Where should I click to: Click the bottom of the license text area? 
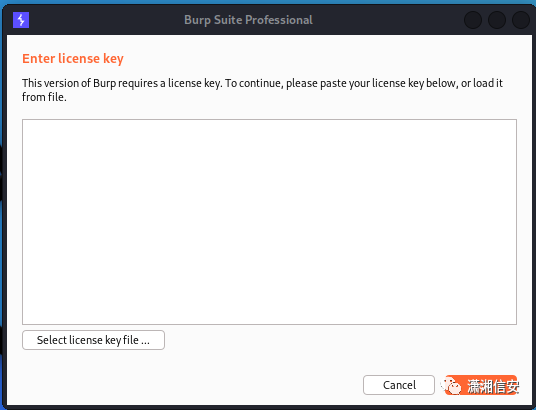point(269,315)
